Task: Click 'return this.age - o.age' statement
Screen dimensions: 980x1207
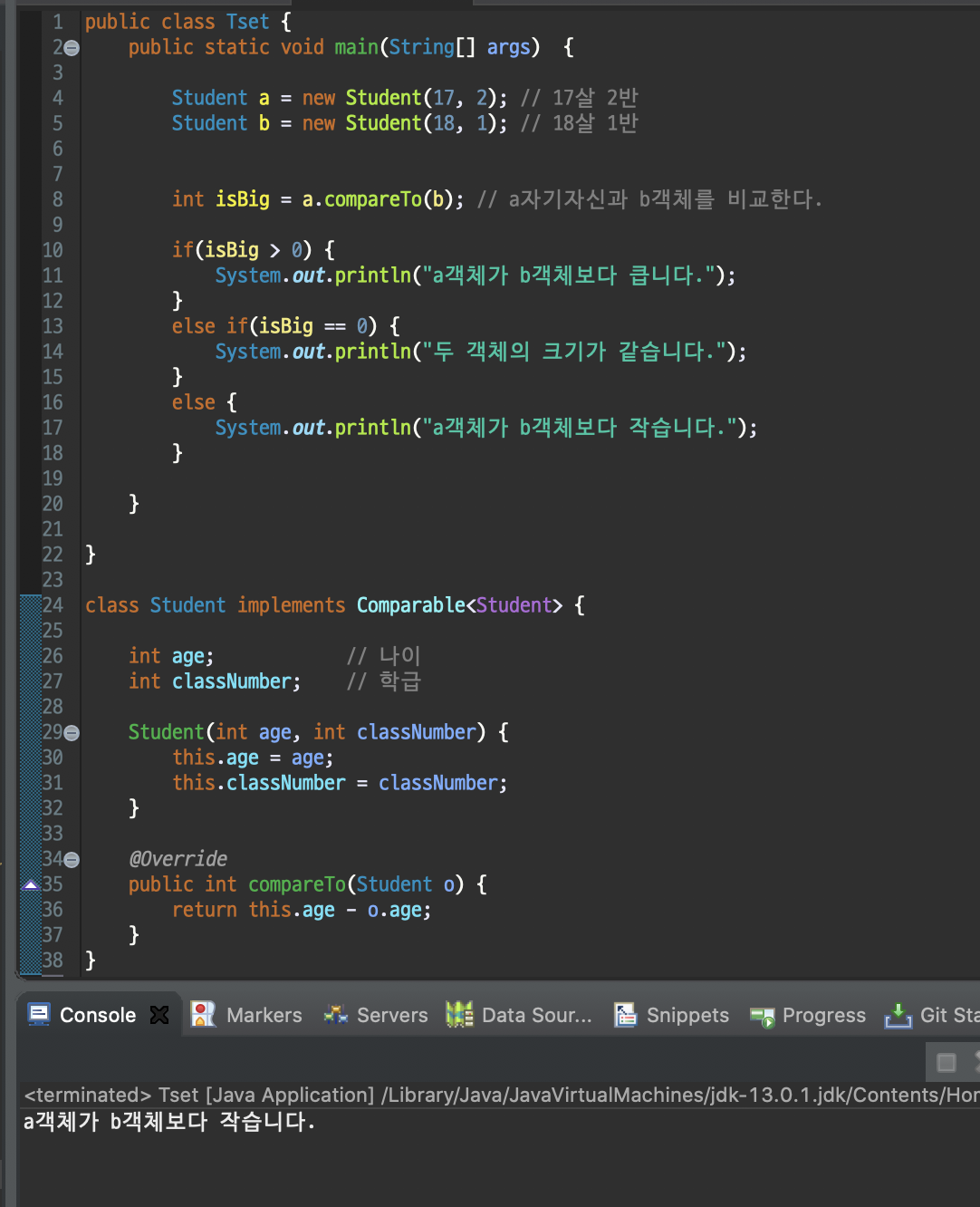Action: (302, 910)
